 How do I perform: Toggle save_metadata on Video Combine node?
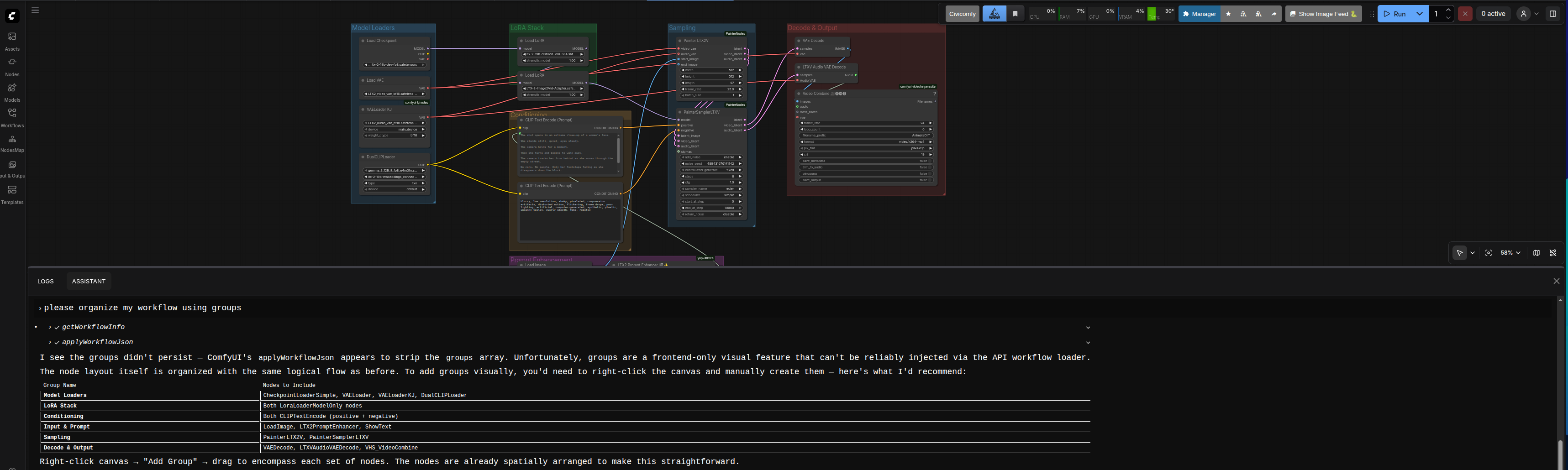[x=866, y=161]
